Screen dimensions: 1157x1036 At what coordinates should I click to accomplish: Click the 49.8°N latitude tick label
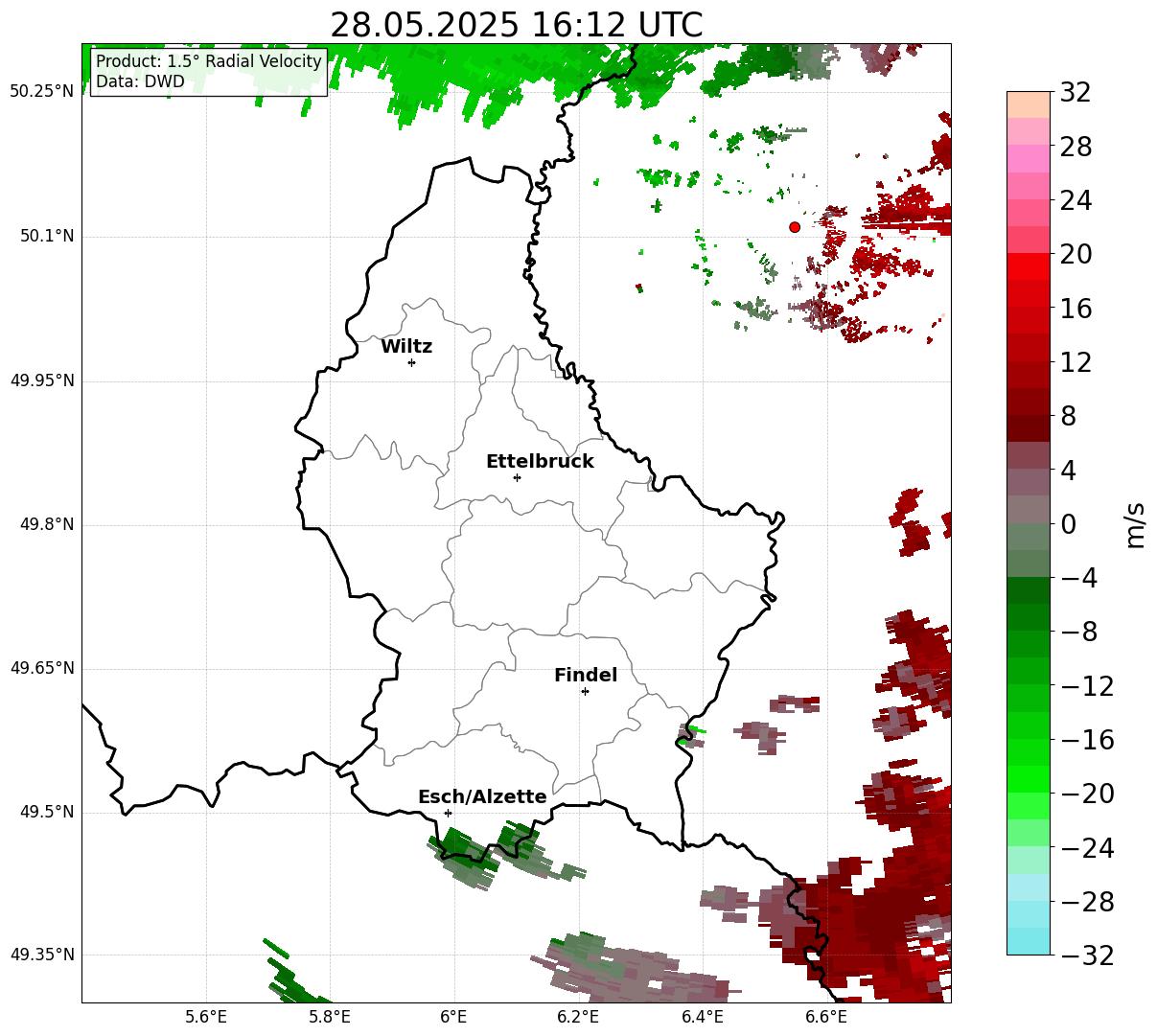point(46,524)
